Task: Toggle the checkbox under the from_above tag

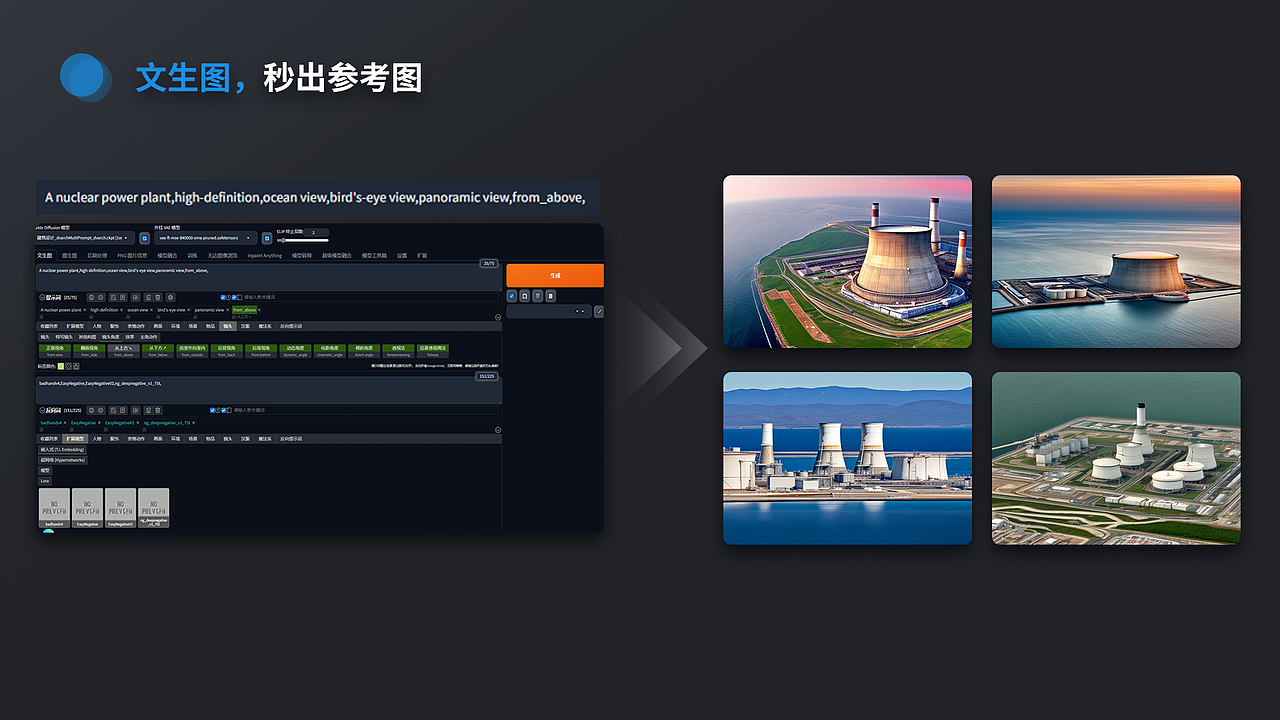Action: (235, 317)
